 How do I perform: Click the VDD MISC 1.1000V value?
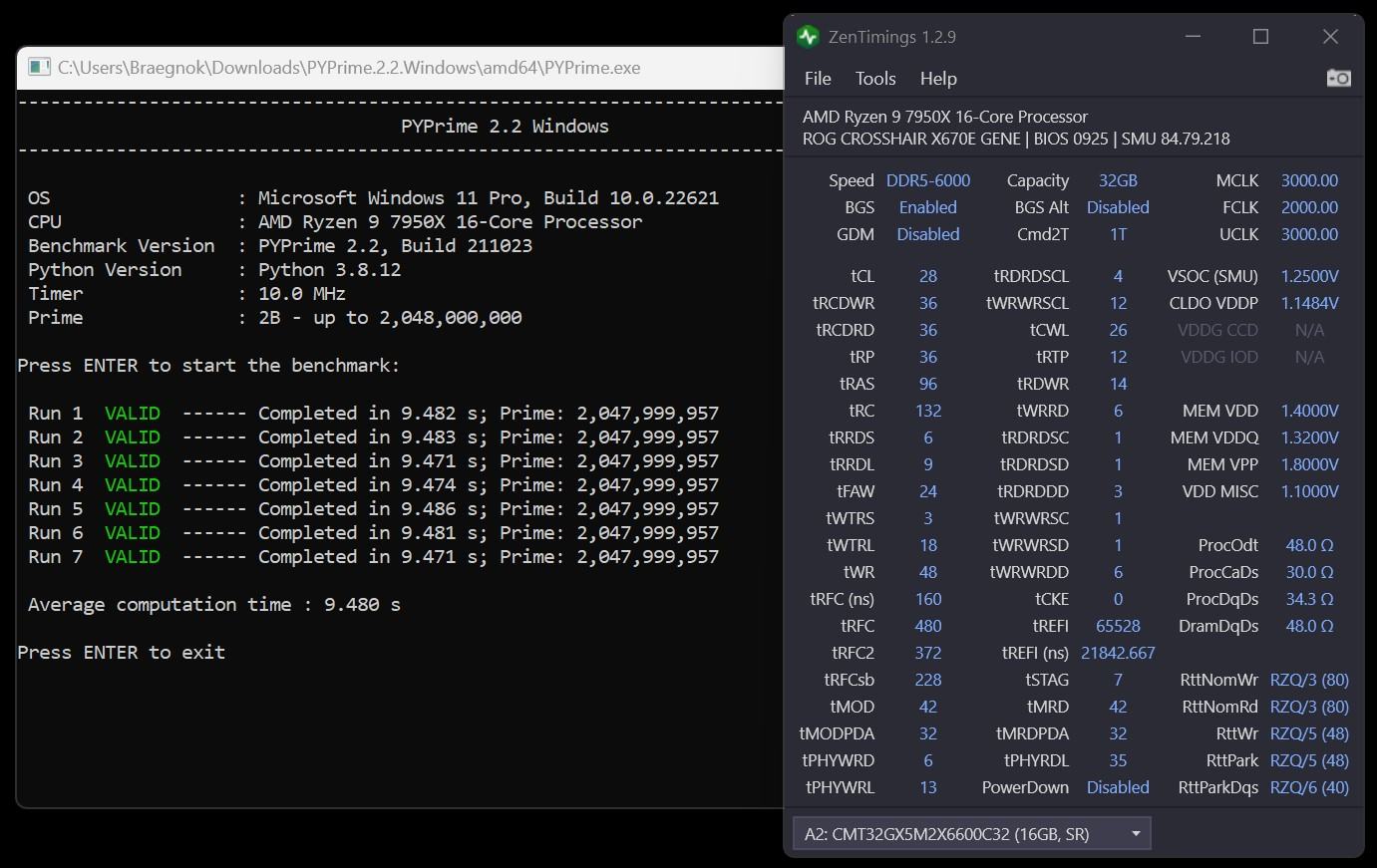click(x=1309, y=491)
